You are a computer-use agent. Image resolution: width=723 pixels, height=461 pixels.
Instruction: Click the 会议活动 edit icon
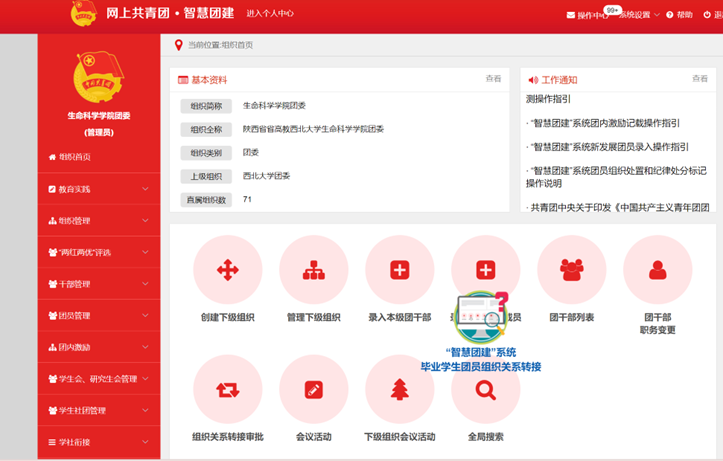tap(314, 390)
